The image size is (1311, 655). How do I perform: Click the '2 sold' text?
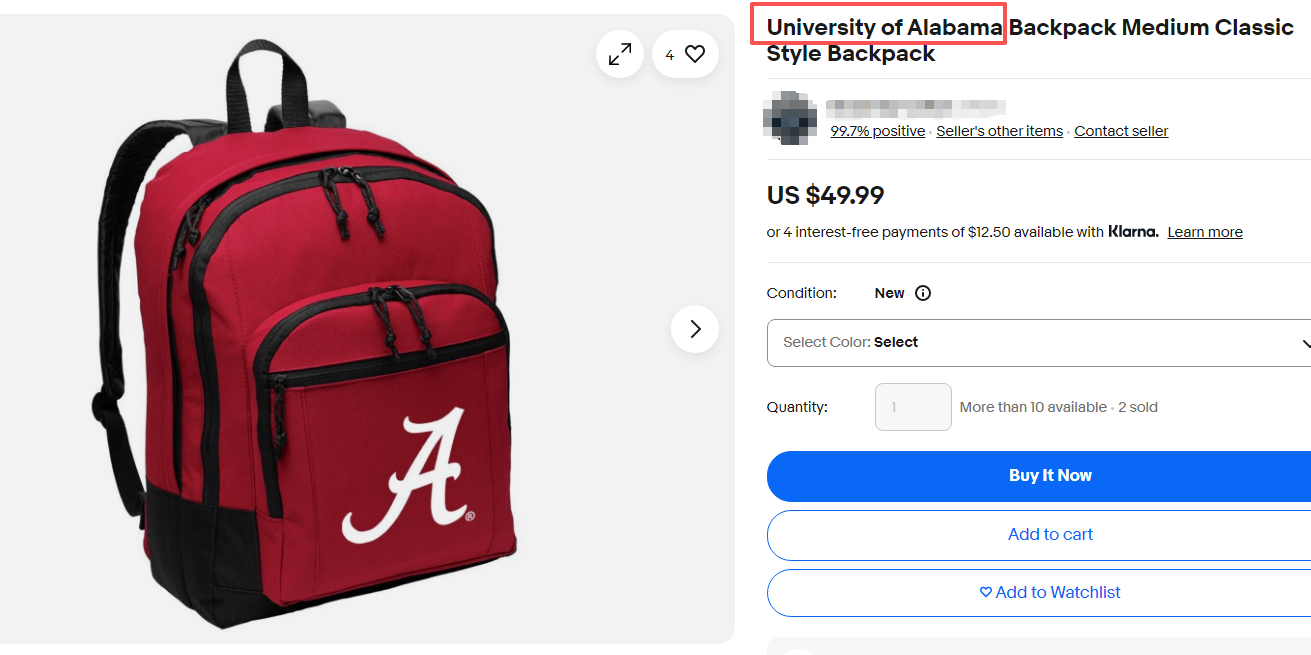1137,407
